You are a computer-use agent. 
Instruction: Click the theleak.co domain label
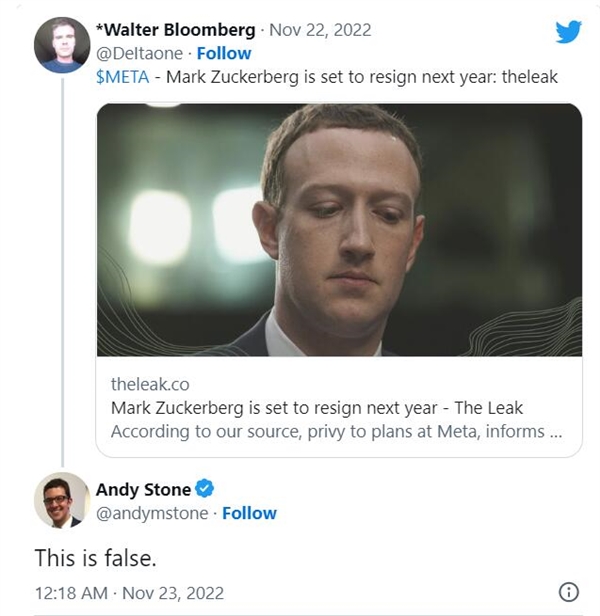click(150, 384)
